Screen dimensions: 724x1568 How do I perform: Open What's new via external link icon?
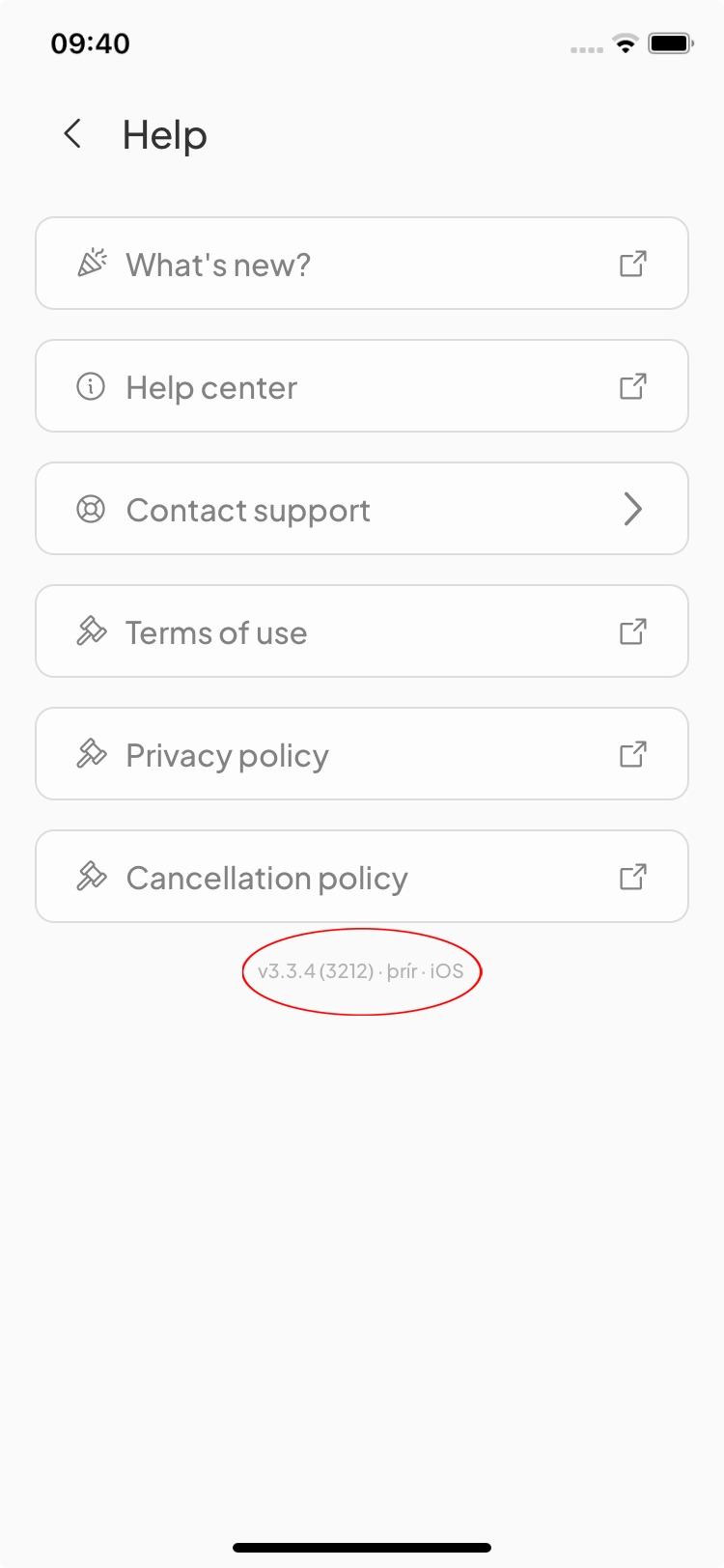click(x=632, y=264)
